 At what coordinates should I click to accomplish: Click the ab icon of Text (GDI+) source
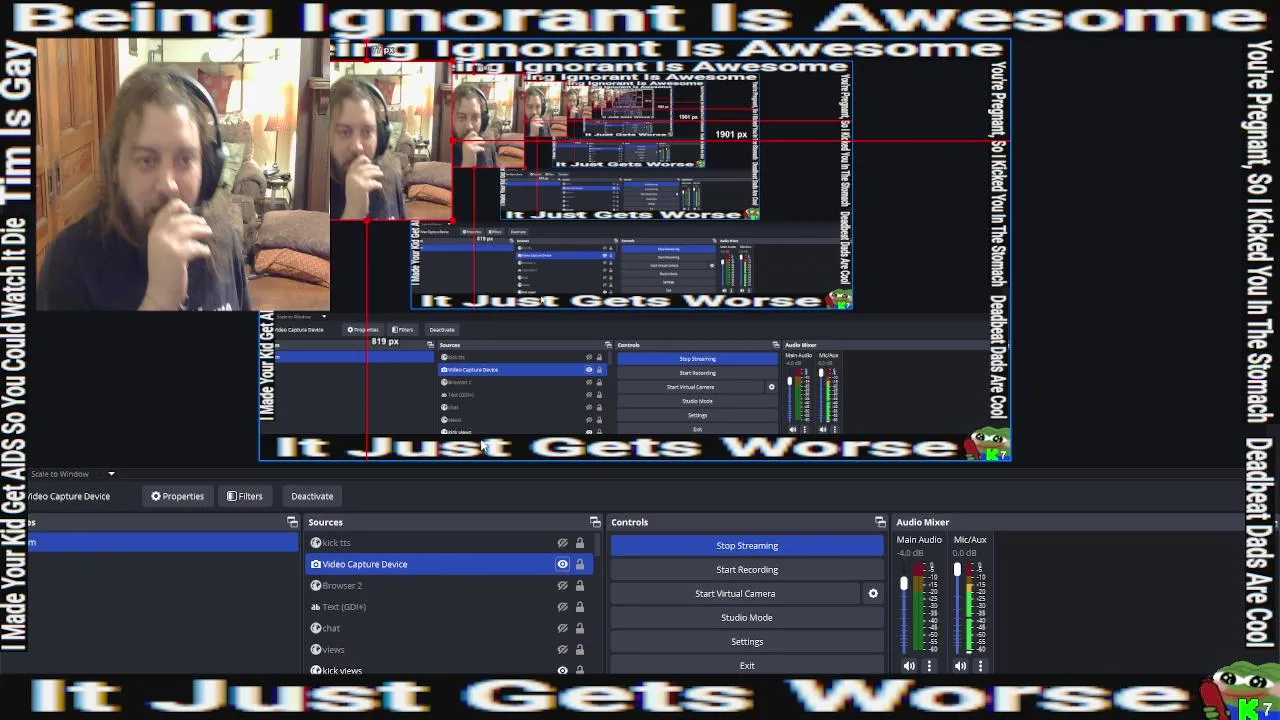[x=316, y=607]
